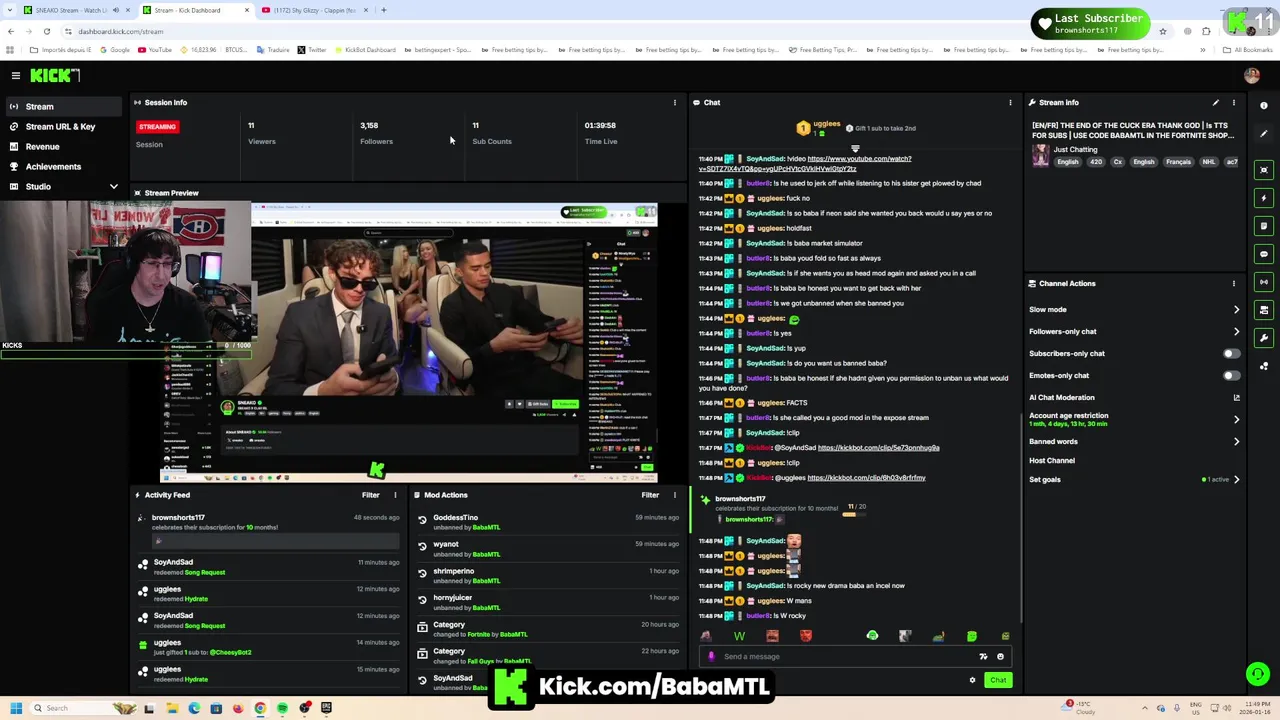Click the info icon in right sidebar

tap(1264, 105)
